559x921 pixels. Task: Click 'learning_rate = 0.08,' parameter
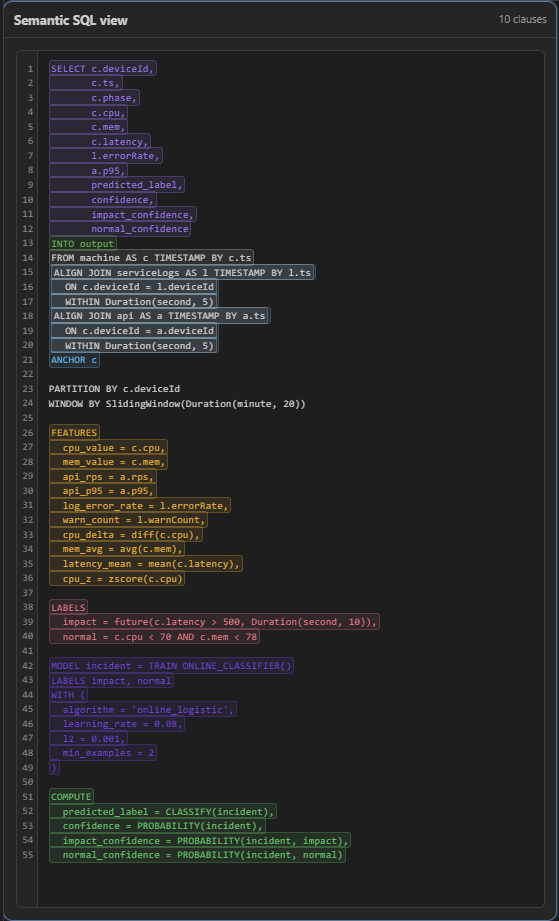point(117,723)
